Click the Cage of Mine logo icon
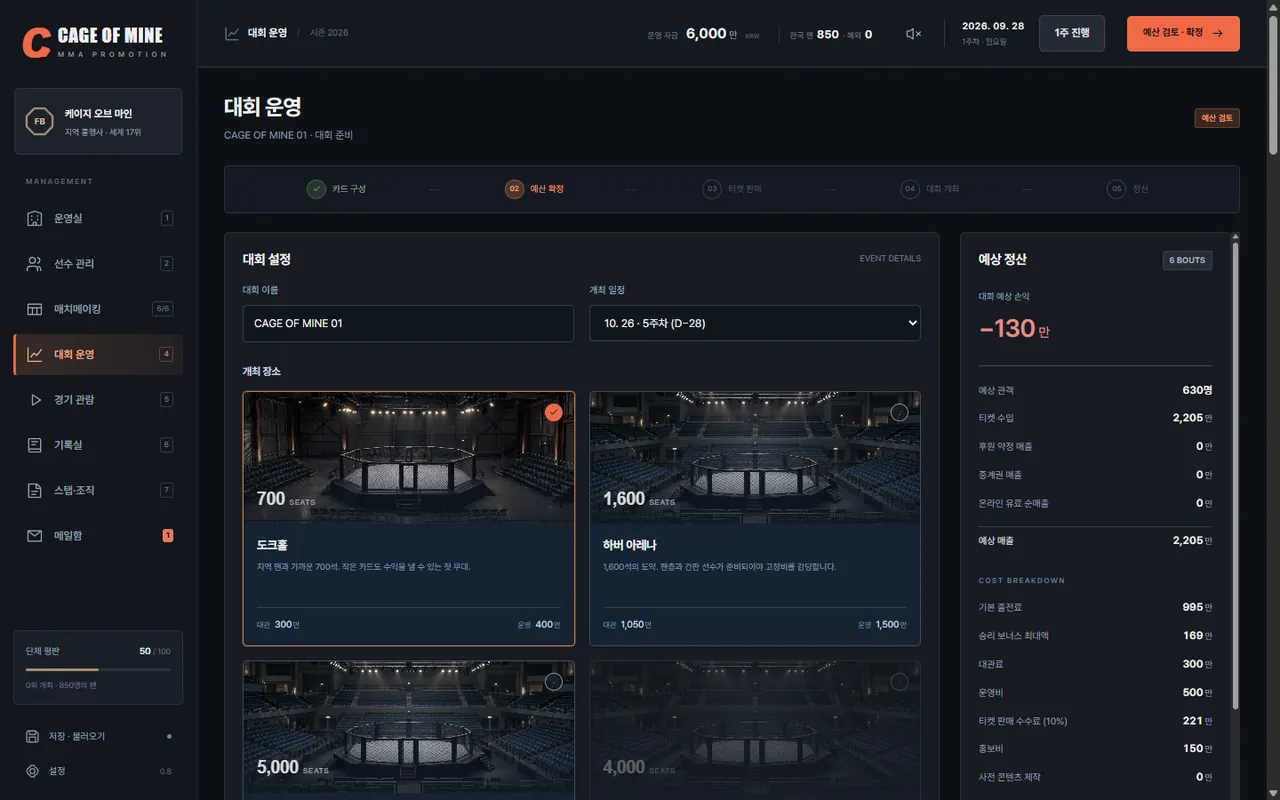 coord(37,43)
